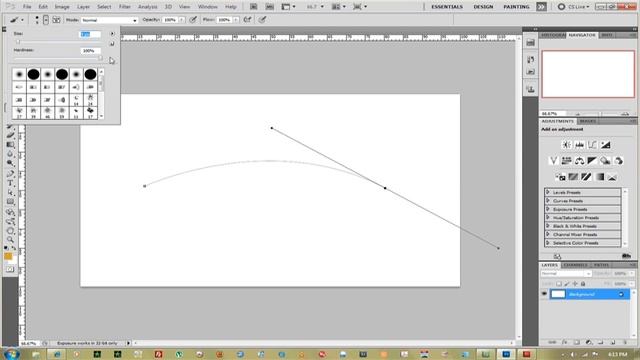Click the foreground color swatch
The height and width of the screenshot is (360, 640).
click(x=8, y=256)
